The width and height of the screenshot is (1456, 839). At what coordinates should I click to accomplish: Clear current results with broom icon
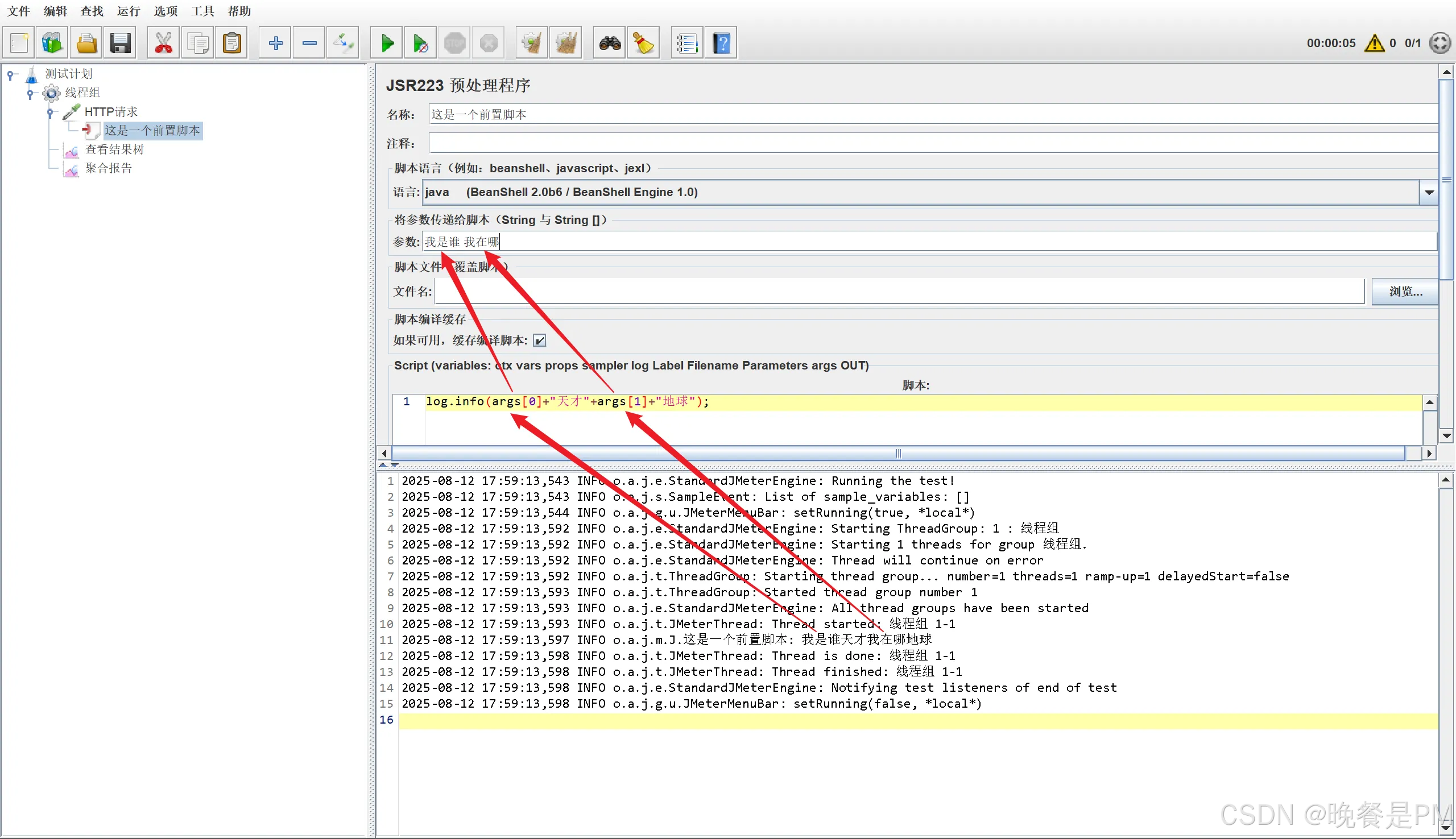[532, 43]
